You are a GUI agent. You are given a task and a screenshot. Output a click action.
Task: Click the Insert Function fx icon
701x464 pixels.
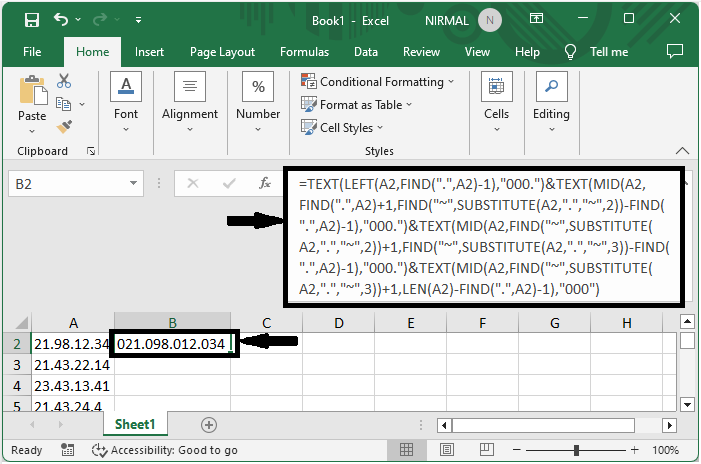[x=265, y=184]
